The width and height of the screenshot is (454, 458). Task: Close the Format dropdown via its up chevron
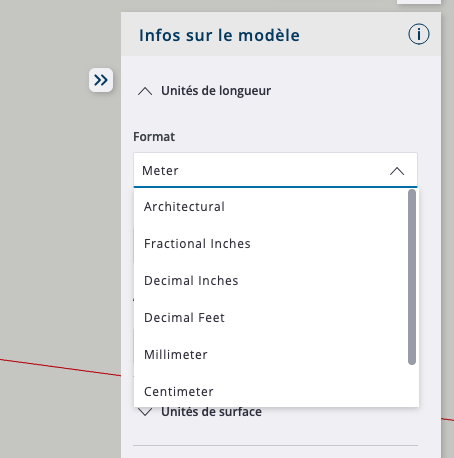click(397, 171)
